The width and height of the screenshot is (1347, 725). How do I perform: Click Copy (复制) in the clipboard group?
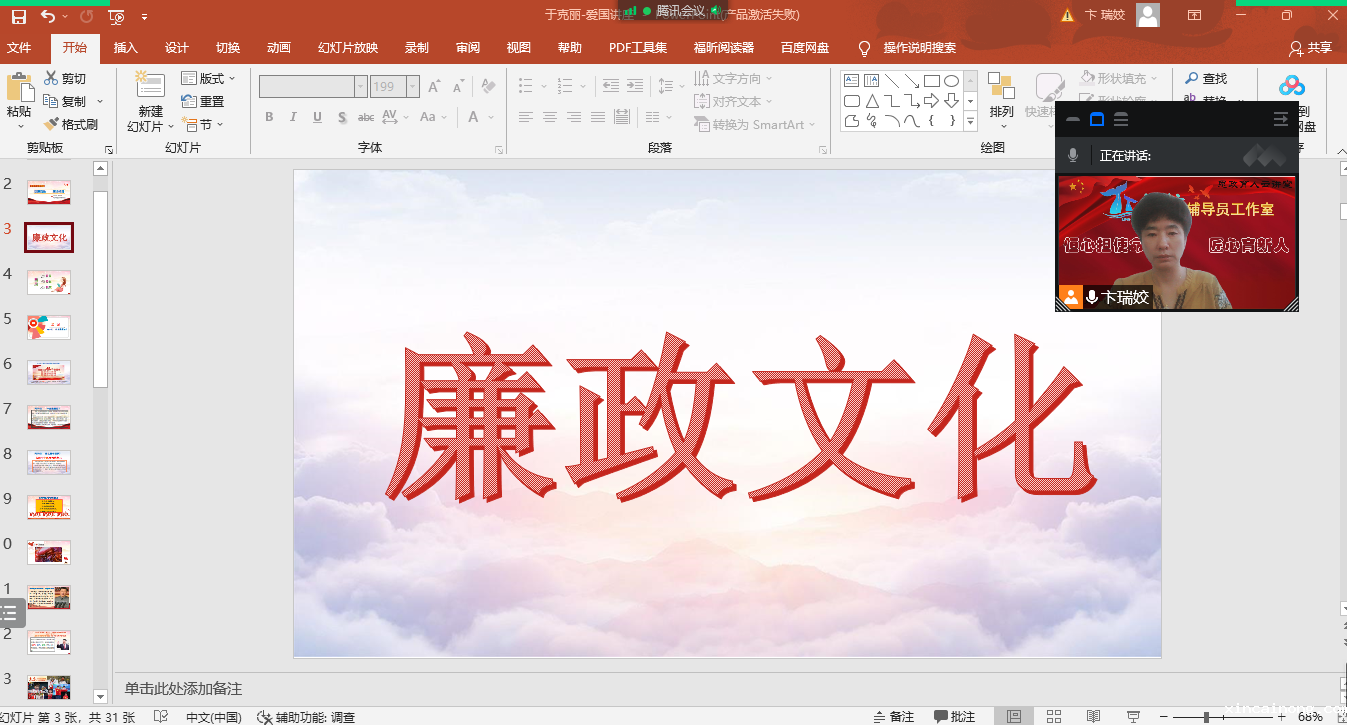66,101
